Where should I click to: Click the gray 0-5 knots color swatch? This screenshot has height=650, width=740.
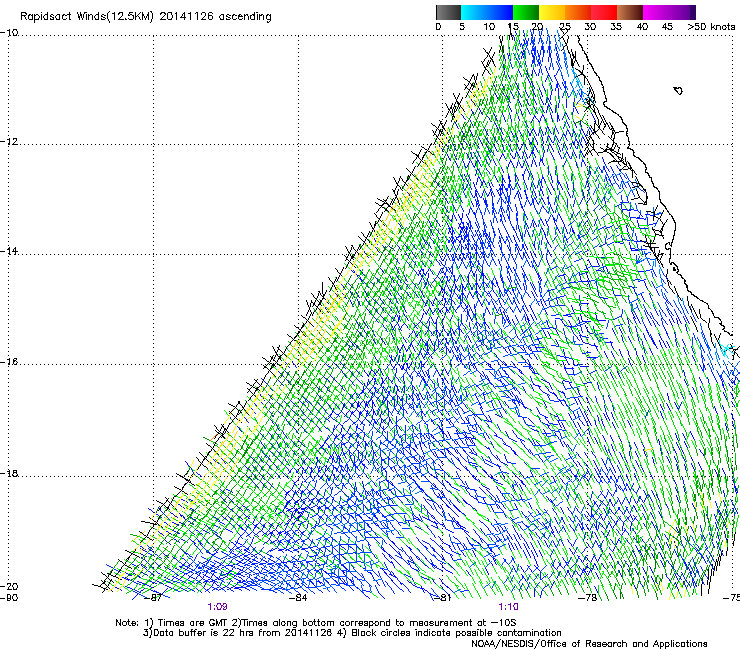(x=449, y=12)
